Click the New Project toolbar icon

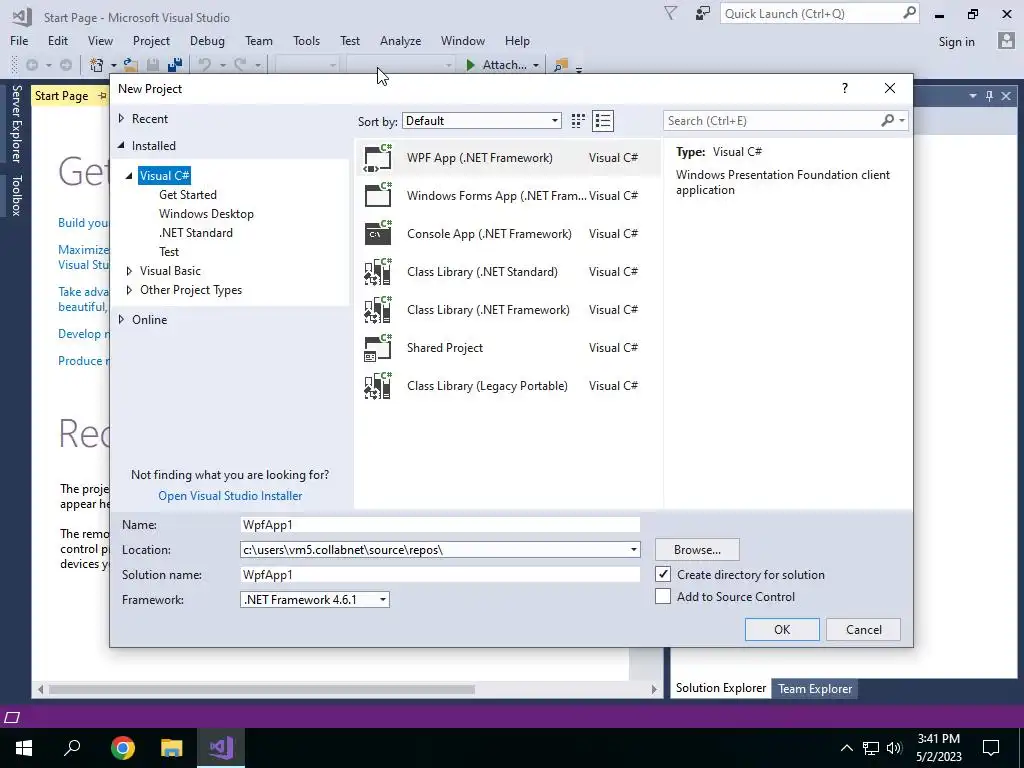(x=97, y=65)
